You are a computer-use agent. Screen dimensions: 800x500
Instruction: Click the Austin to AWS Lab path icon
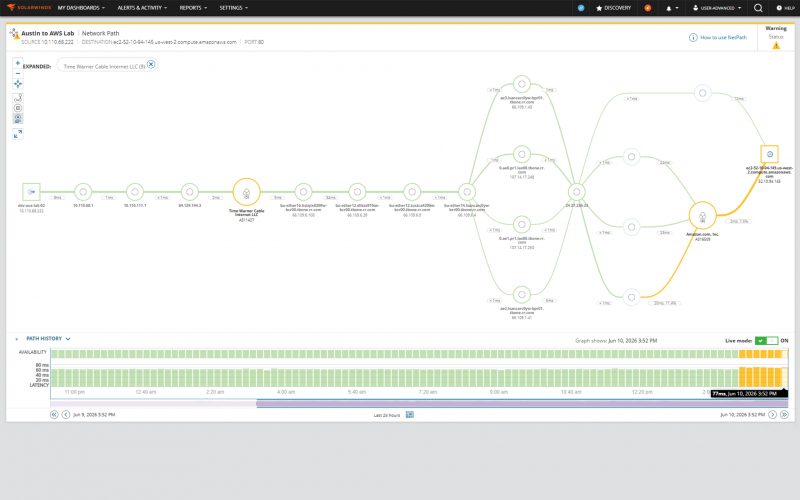point(14,34)
